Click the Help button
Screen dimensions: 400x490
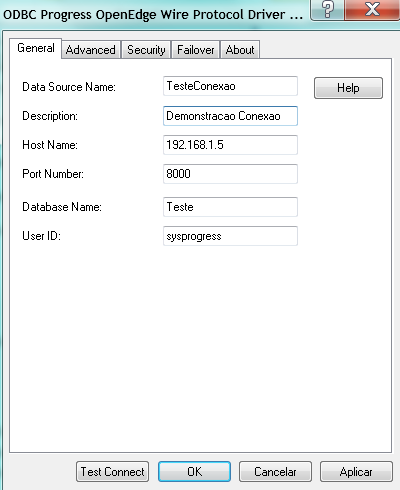348,88
